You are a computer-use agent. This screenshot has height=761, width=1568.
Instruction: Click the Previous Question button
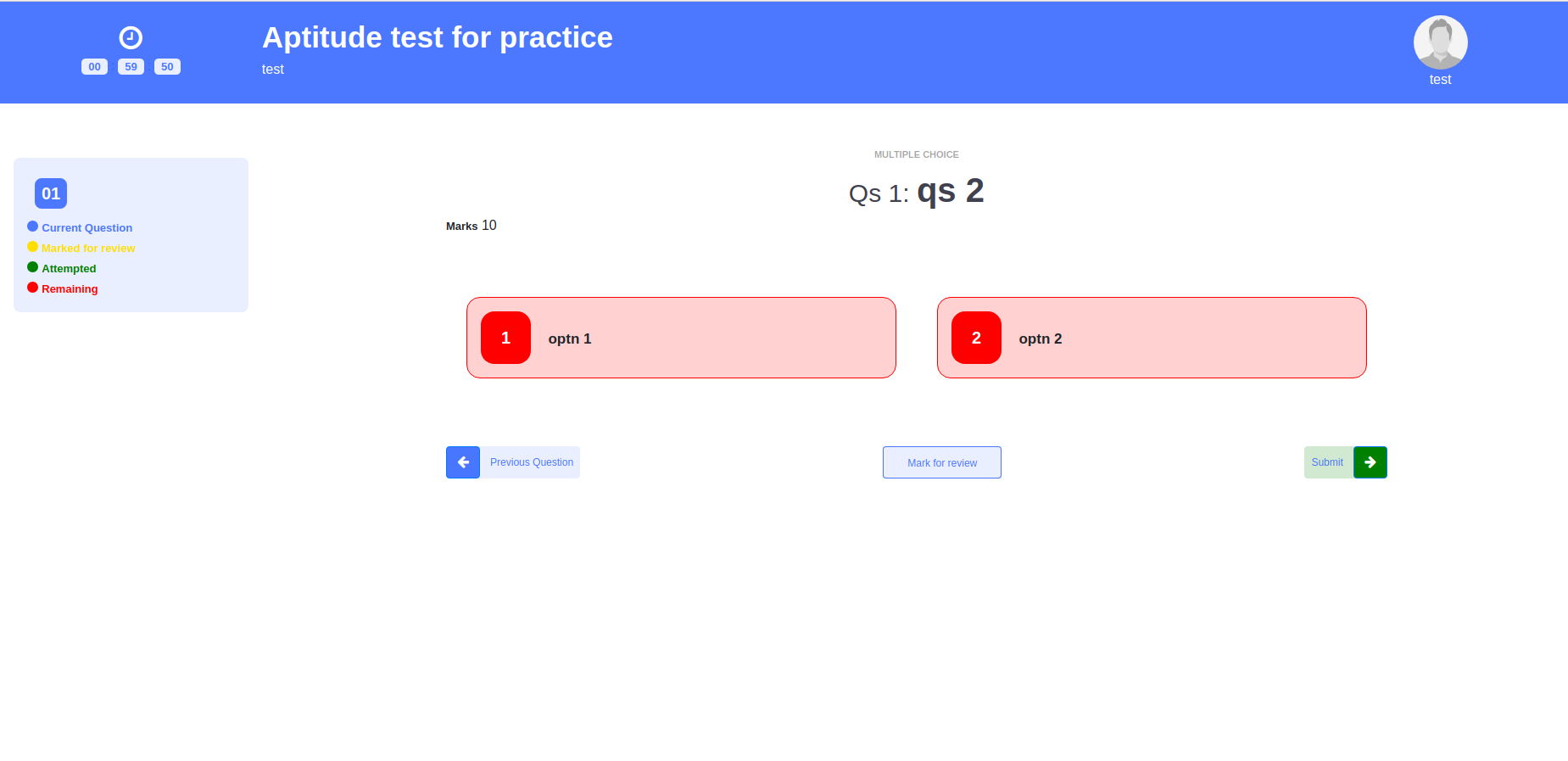pyautogui.click(x=531, y=462)
